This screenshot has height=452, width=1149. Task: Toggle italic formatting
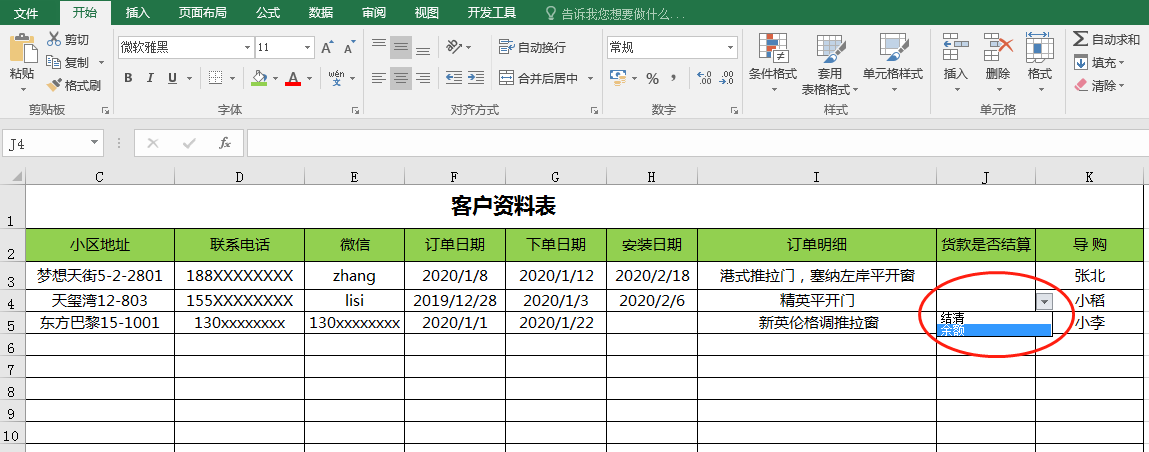pyautogui.click(x=150, y=78)
